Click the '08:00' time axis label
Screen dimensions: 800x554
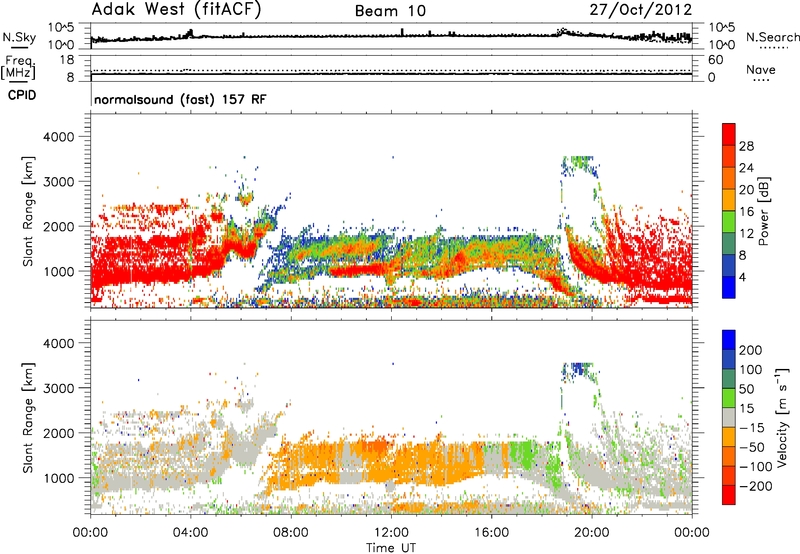point(291,533)
